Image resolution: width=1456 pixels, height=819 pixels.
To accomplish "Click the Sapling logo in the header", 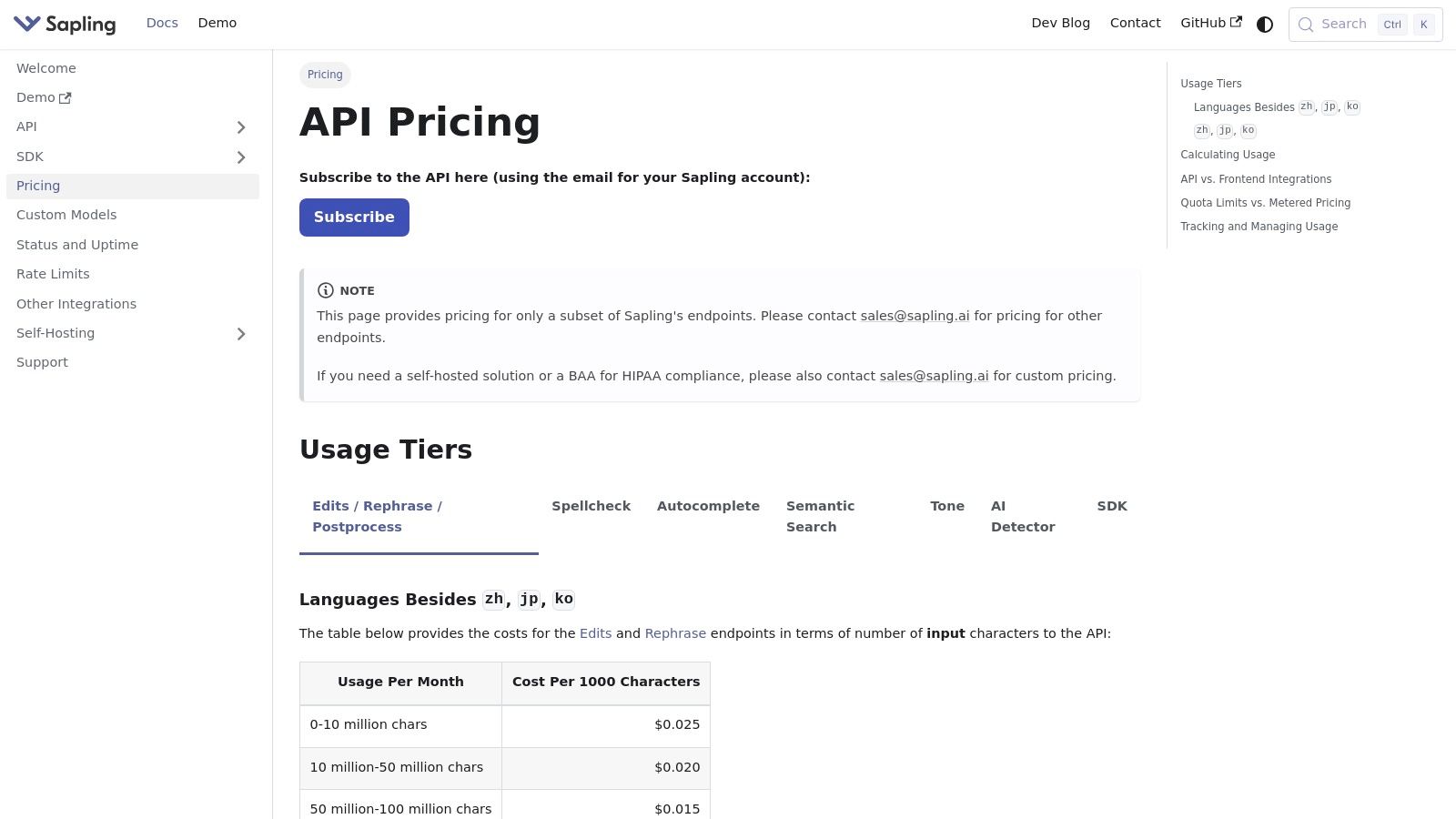I will (x=64, y=24).
